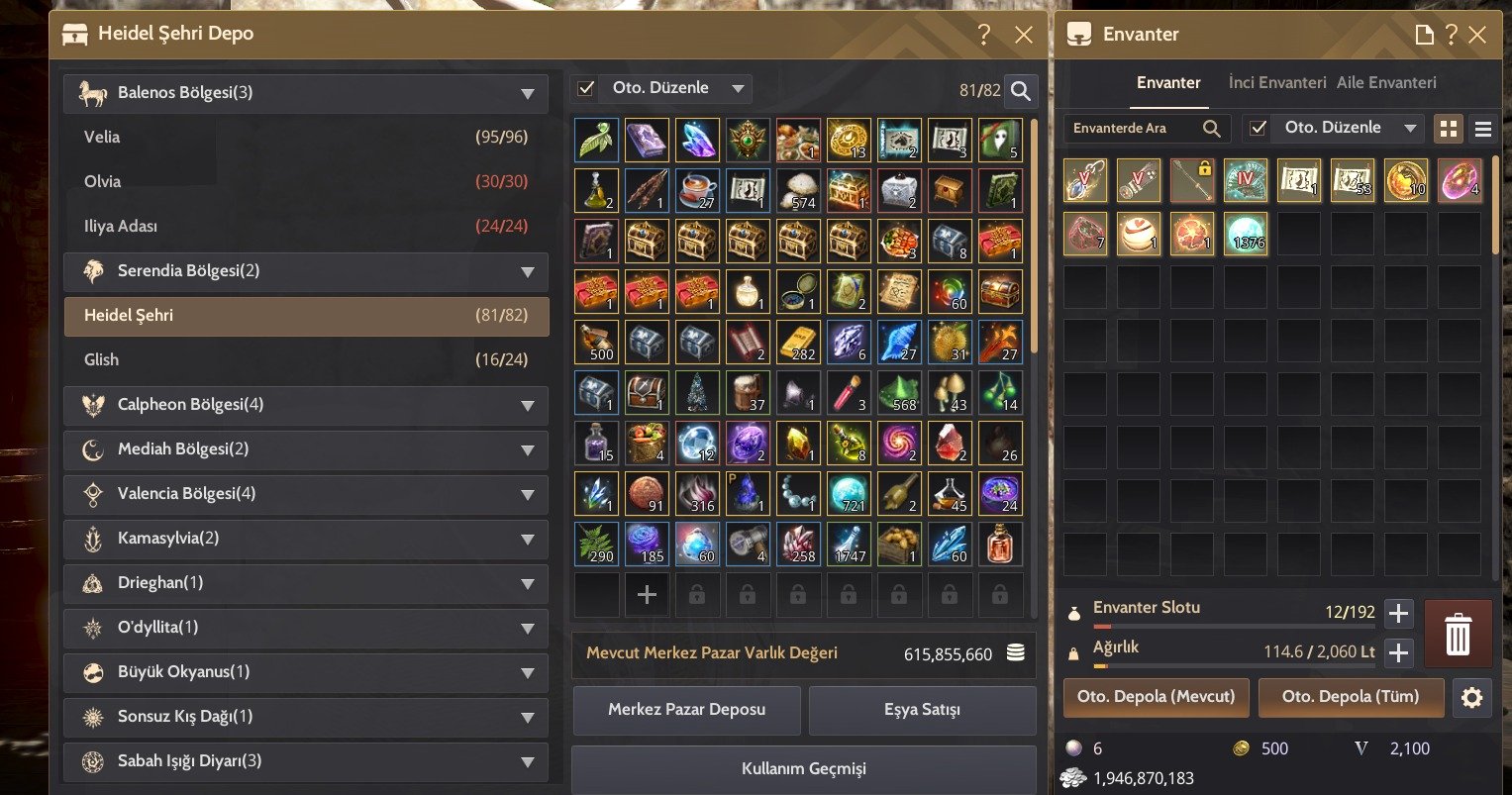1512x795 pixels.
Task: Toggle the storage Oto. Düzenle checkbox
Action: pyautogui.click(x=585, y=88)
